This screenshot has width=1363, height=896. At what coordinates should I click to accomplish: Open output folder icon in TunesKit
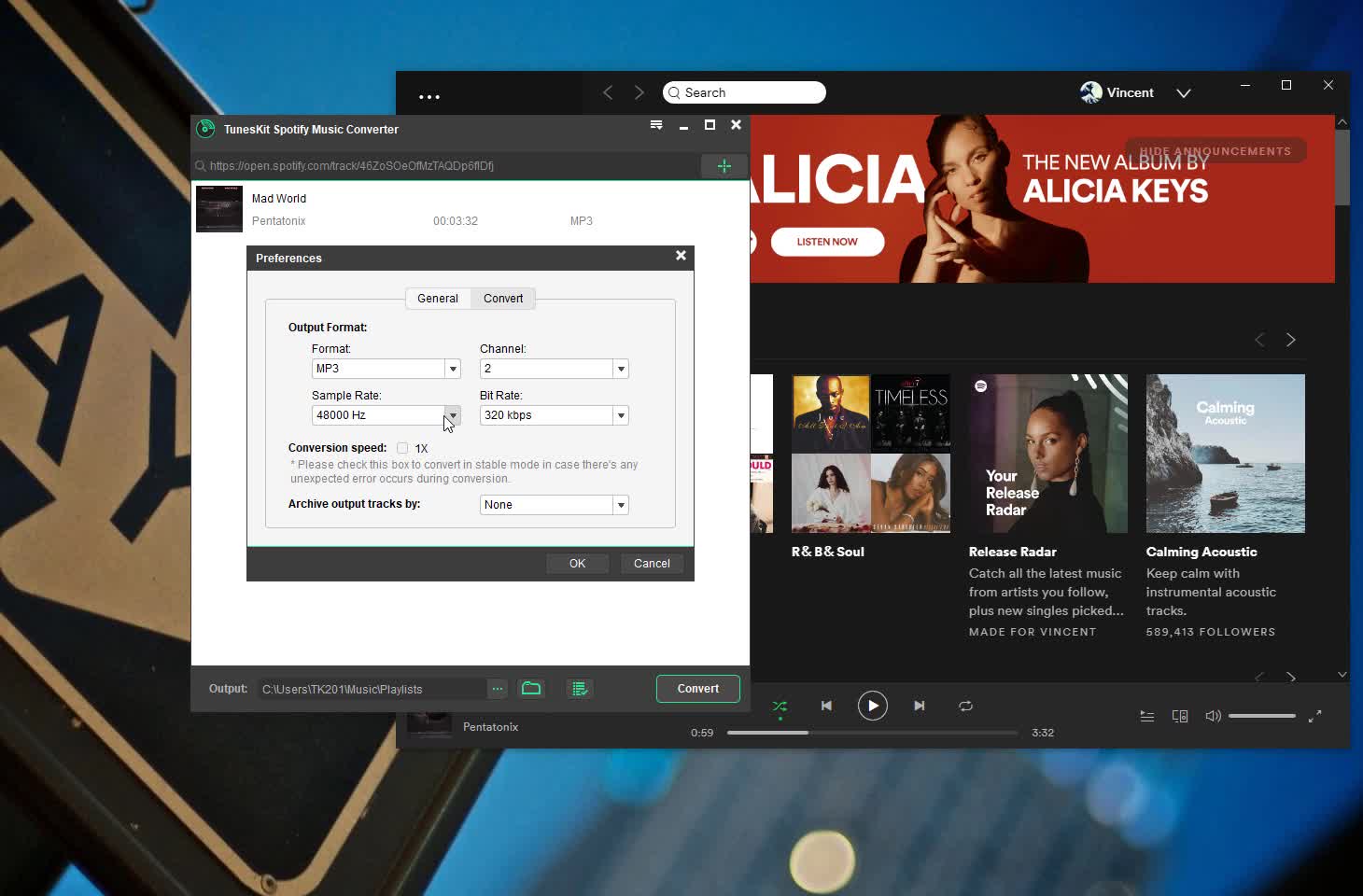pos(531,689)
